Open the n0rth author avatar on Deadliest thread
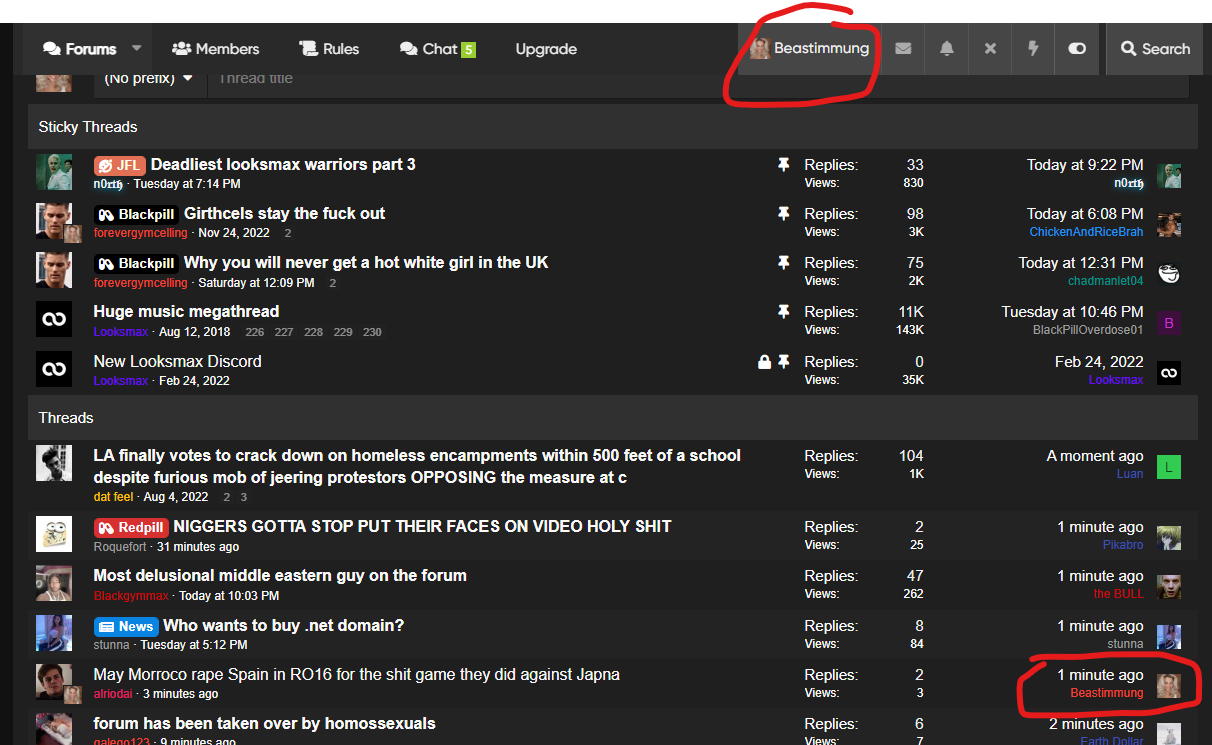The width and height of the screenshot is (1212, 745). pos(54,172)
